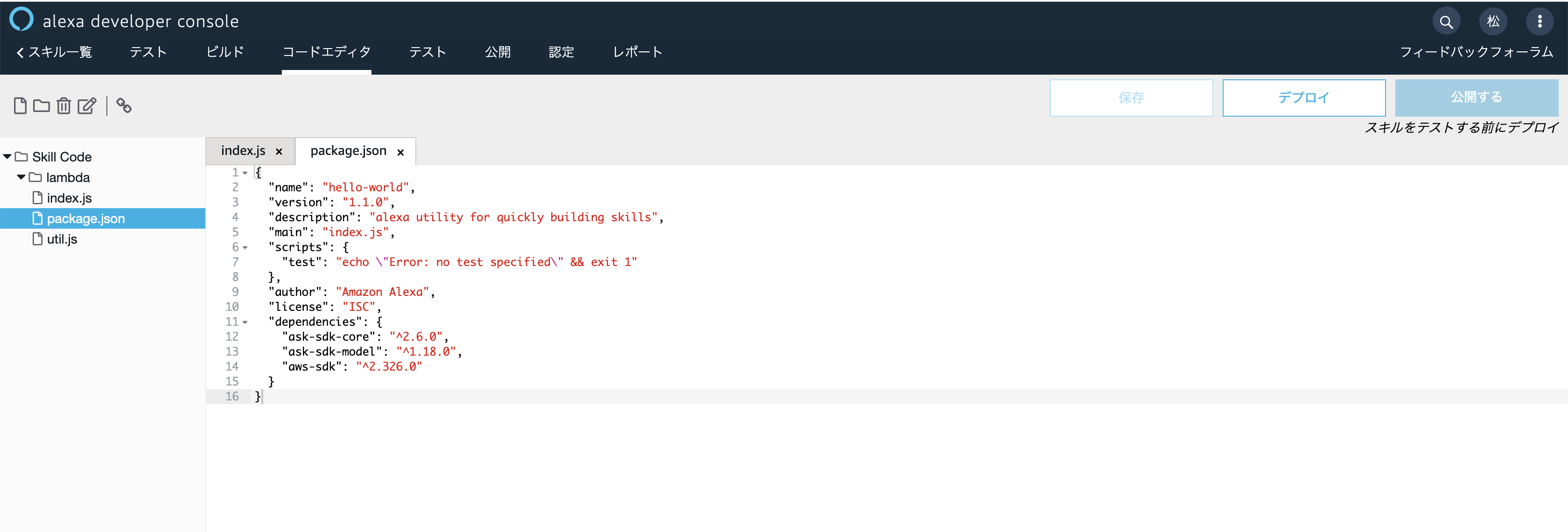Click the "hello-world" name value
The width and height of the screenshot is (1568, 532).
366,188
